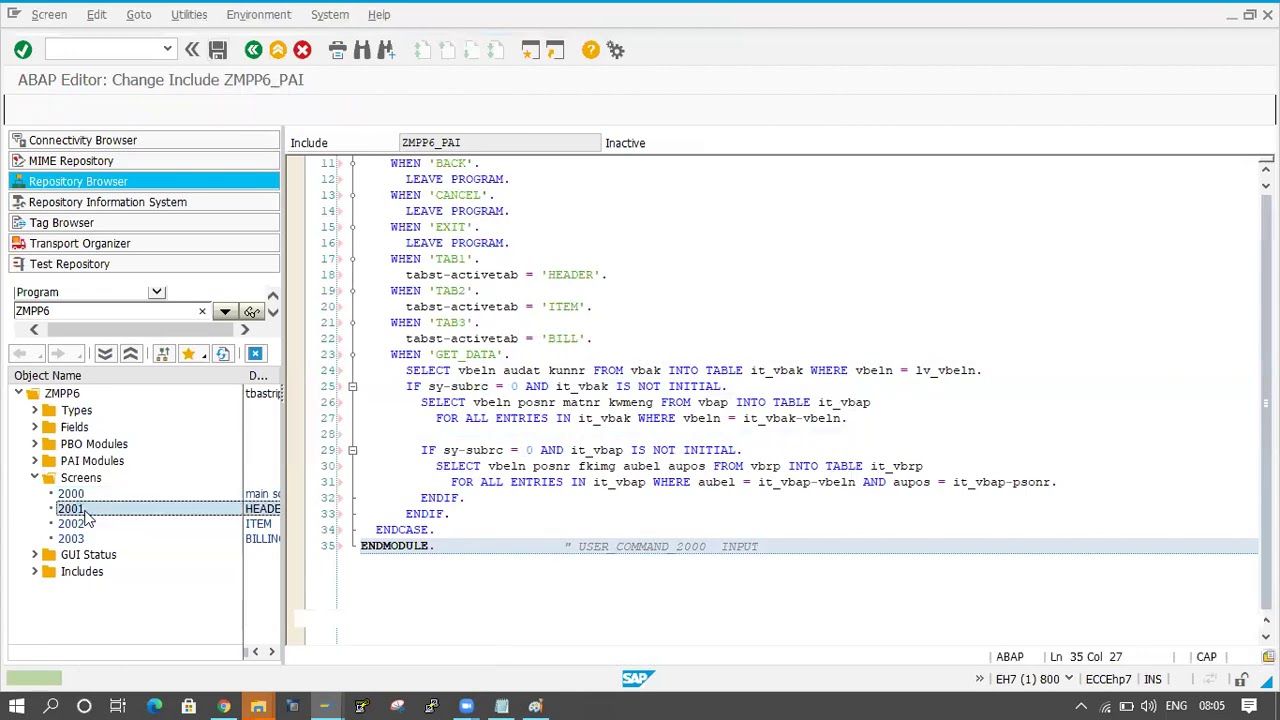This screenshot has height=720, width=1280.
Task: Click the Windows taskbar Search icon
Action: click(x=51, y=707)
